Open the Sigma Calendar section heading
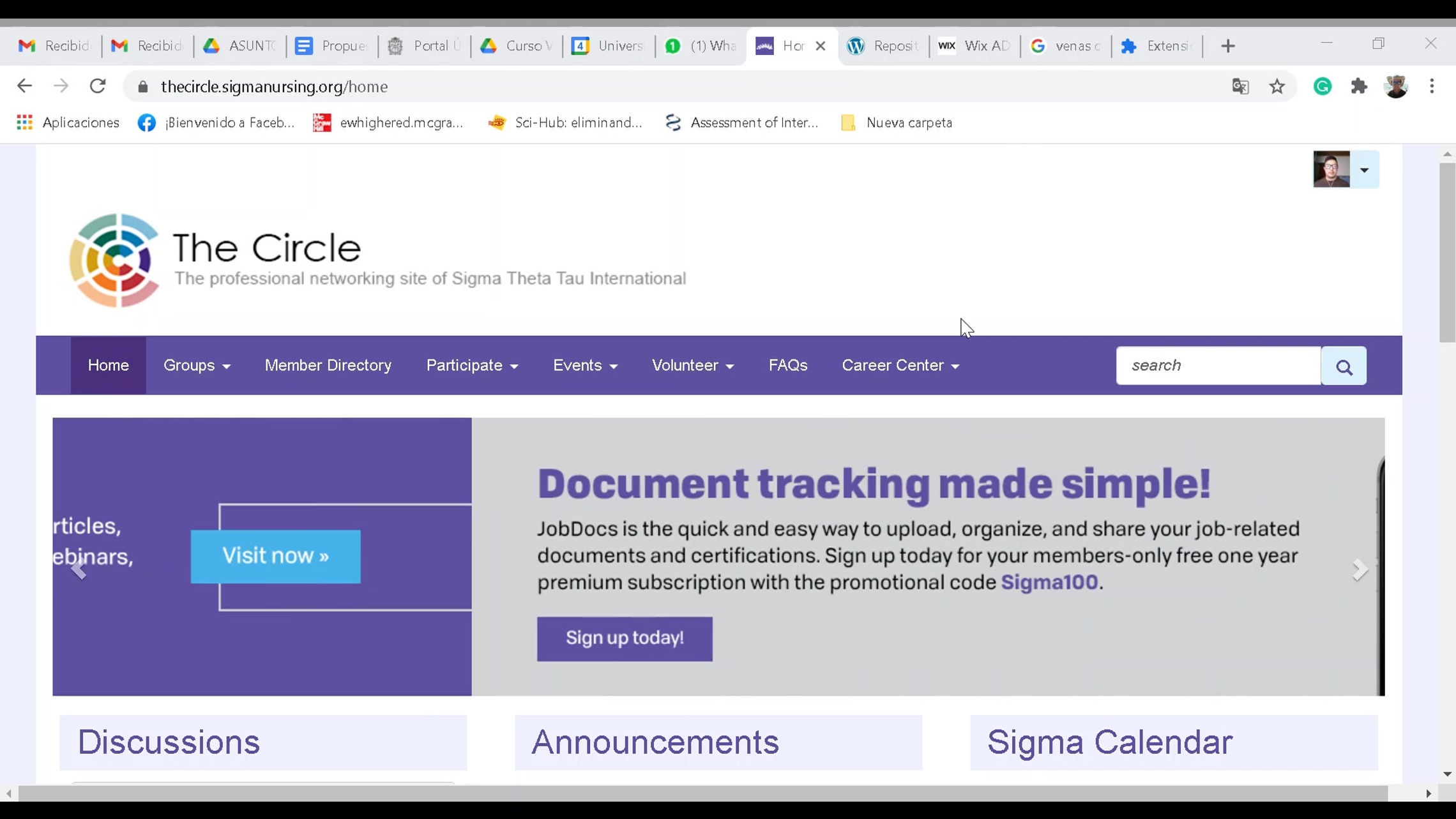 1110,742
